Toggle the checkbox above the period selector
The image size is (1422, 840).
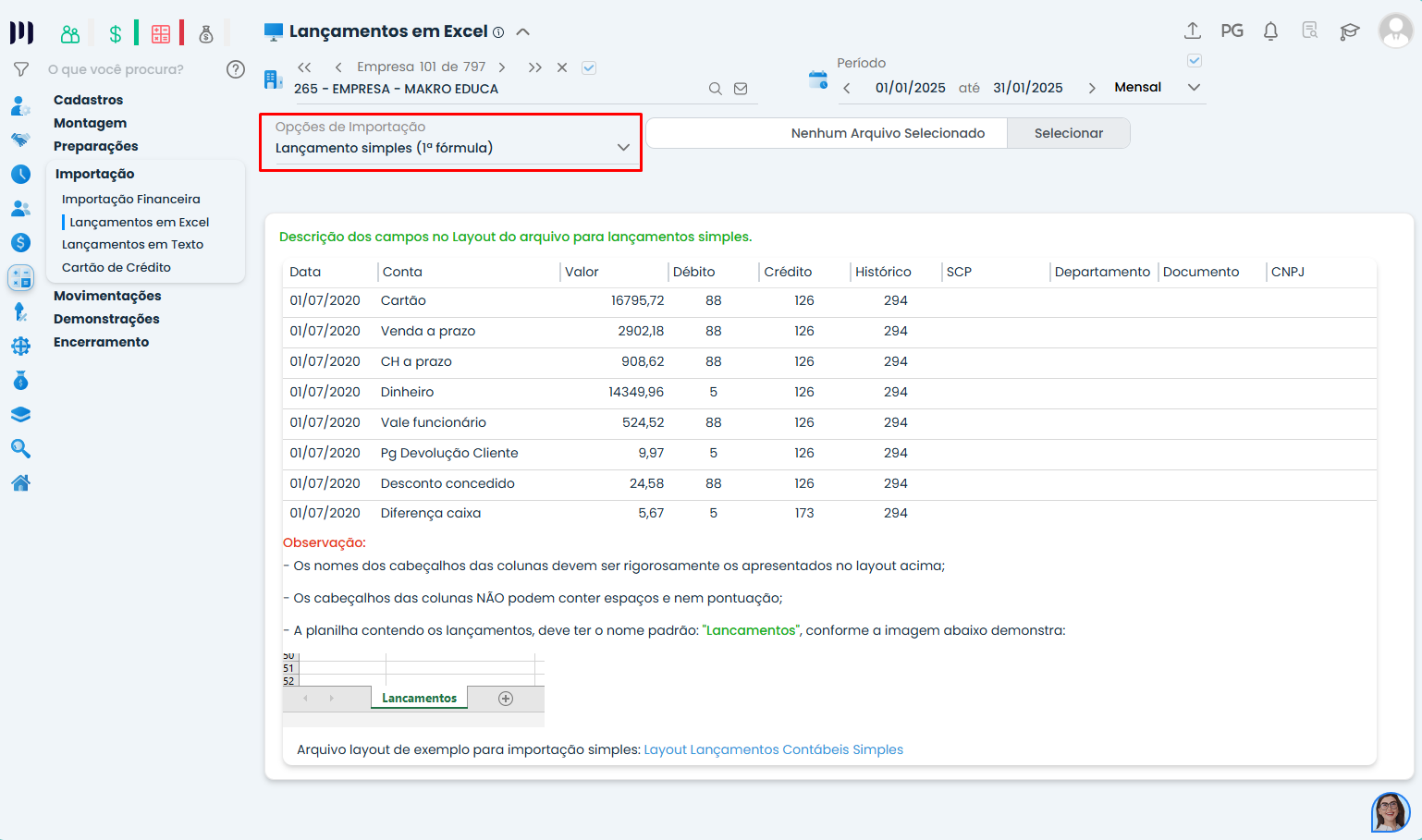pyautogui.click(x=1194, y=61)
